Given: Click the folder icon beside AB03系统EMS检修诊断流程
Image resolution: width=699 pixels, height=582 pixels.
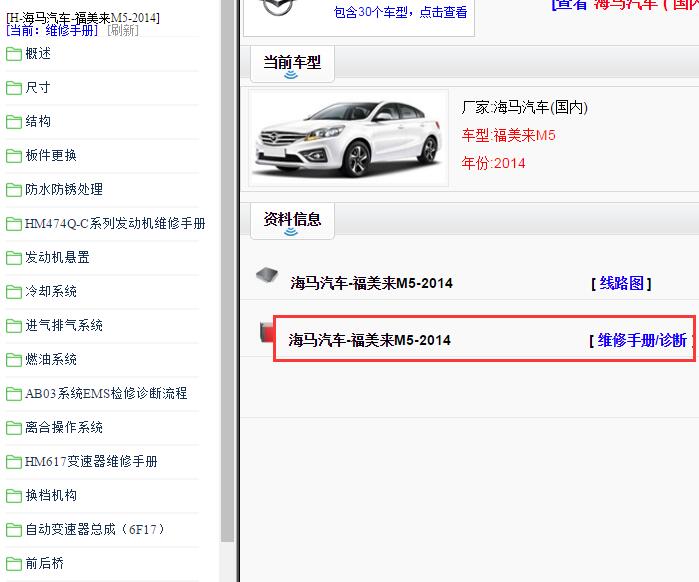Looking at the screenshot, I should pos(14,394).
